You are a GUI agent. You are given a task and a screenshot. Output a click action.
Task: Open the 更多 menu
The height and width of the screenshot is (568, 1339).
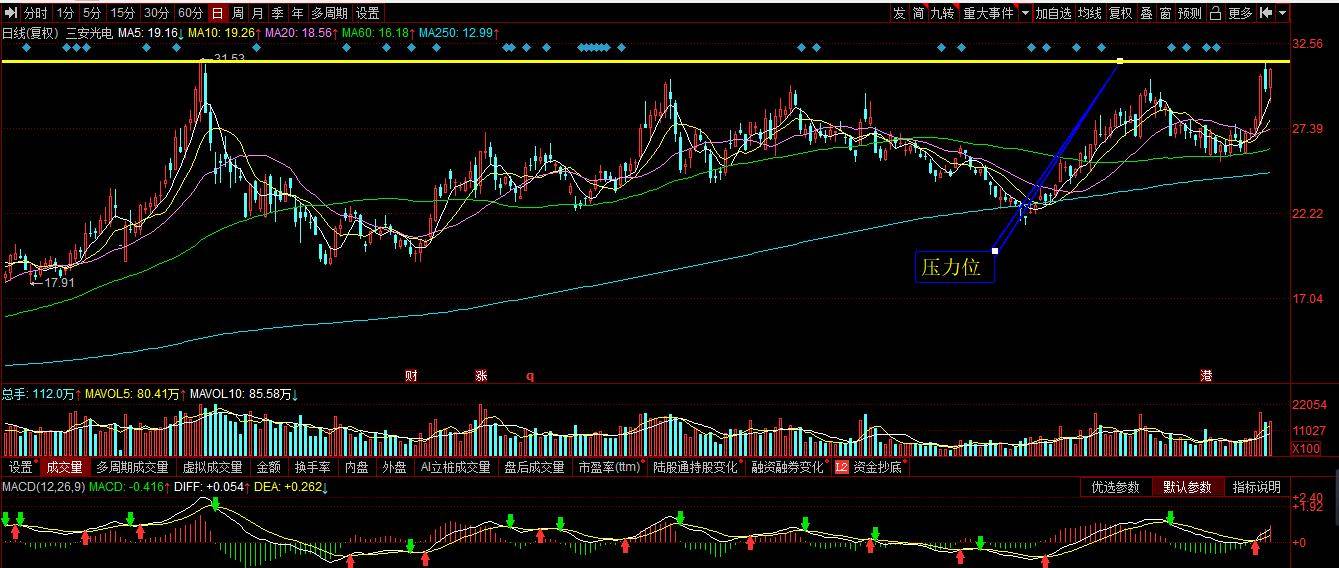point(1240,13)
